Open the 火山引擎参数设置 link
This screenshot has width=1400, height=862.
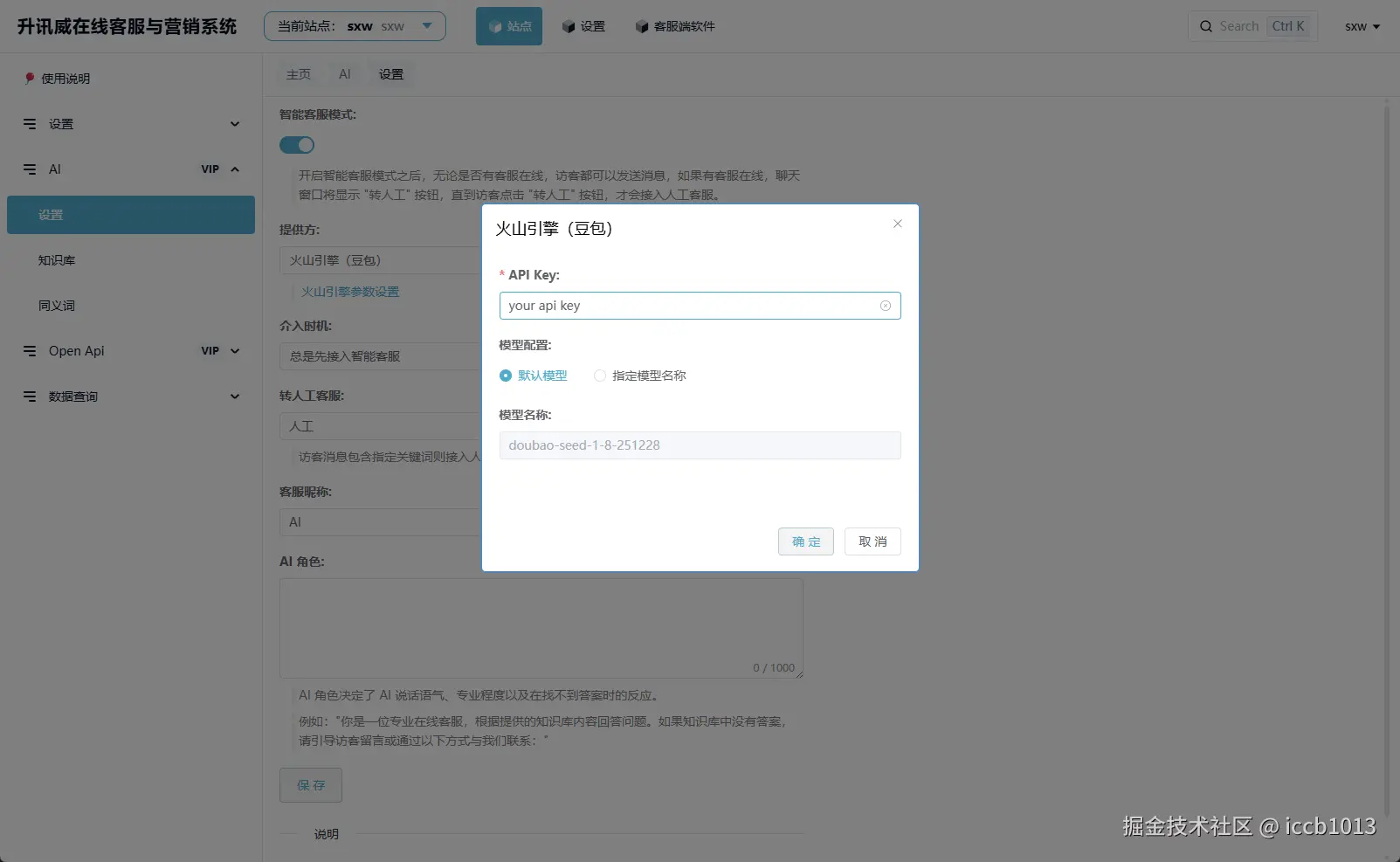350,292
